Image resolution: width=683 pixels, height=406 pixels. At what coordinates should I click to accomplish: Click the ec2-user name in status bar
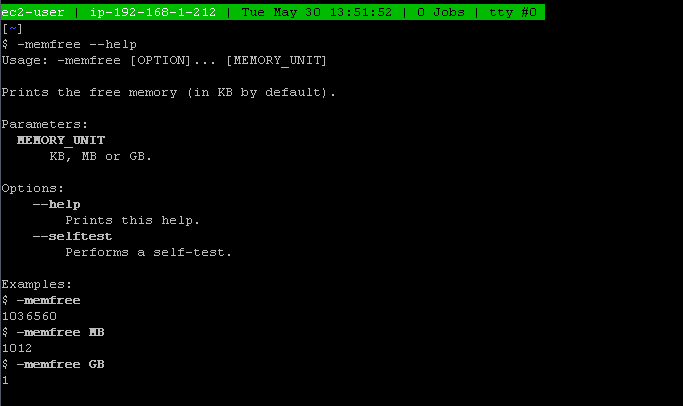pyautogui.click(x=33, y=12)
